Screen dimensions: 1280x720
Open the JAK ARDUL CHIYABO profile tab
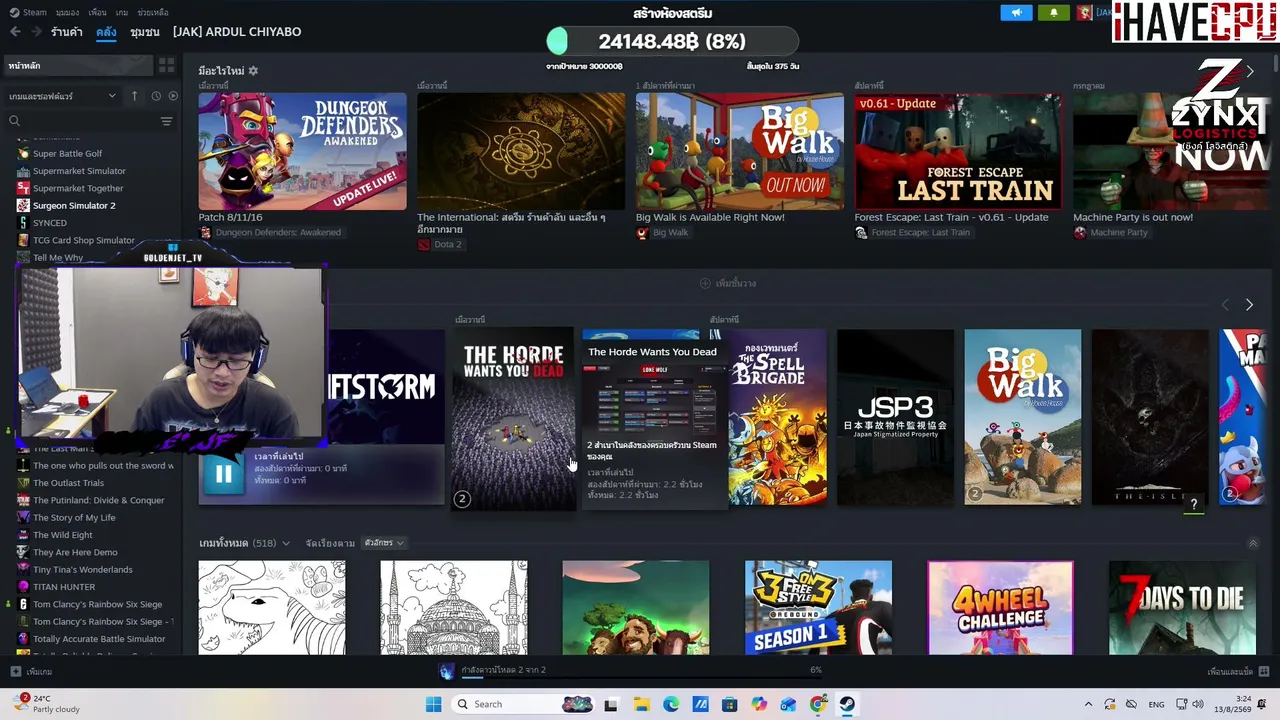click(x=237, y=32)
